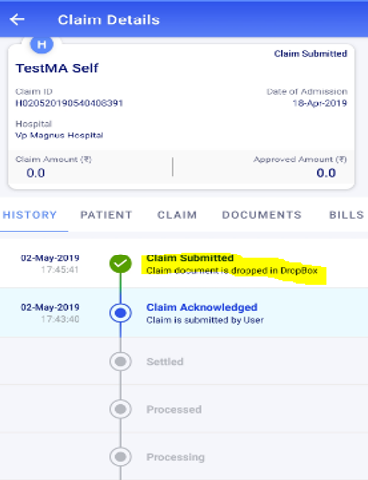
Task: Click the Claim Amount value
Action: (x=36, y=173)
